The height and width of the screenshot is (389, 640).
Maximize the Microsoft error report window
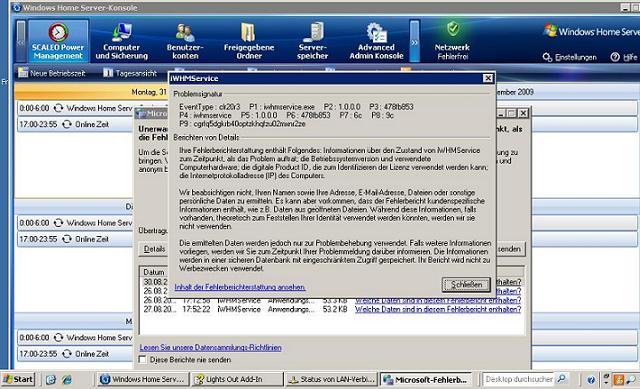pos(511,113)
